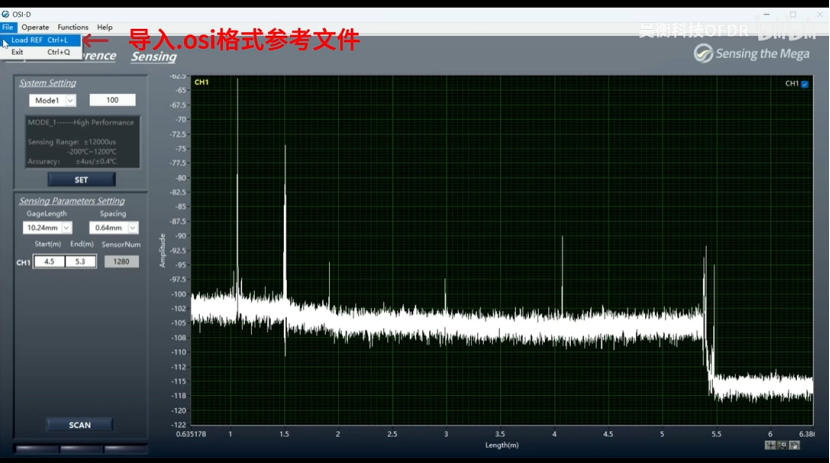Click the SensorNum field showing 1280
Screen dimensions: 830x463
coord(121,261)
